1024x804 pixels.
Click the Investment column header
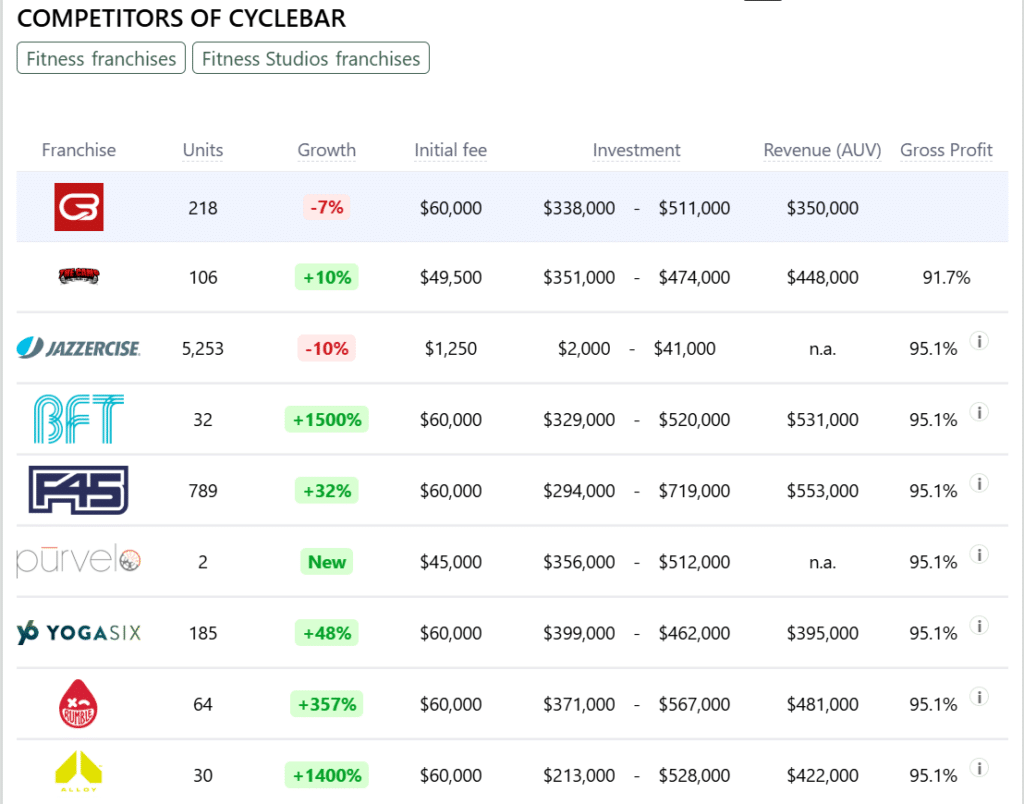coord(636,150)
